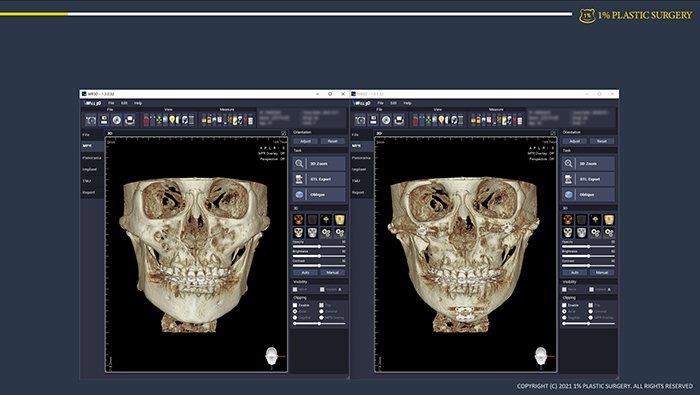Choose the gray skull 3D preset, left window
This screenshot has height=395, width=700.
tap(312, 232)
